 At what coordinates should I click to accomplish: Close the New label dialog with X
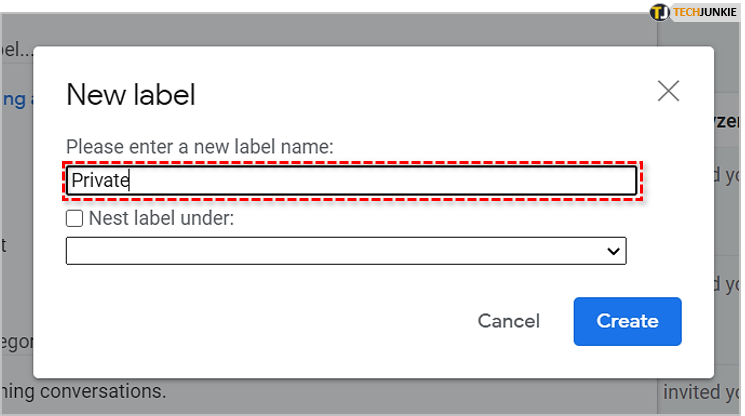coord(668,91)
